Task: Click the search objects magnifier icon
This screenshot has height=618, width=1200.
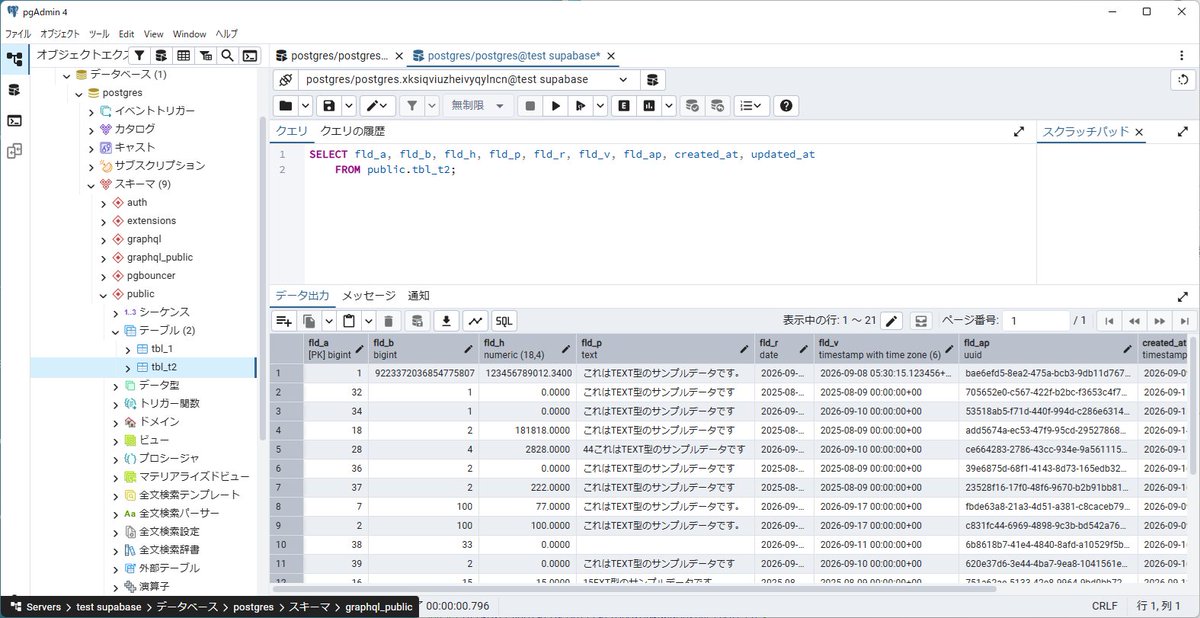Action: [227, 56]
